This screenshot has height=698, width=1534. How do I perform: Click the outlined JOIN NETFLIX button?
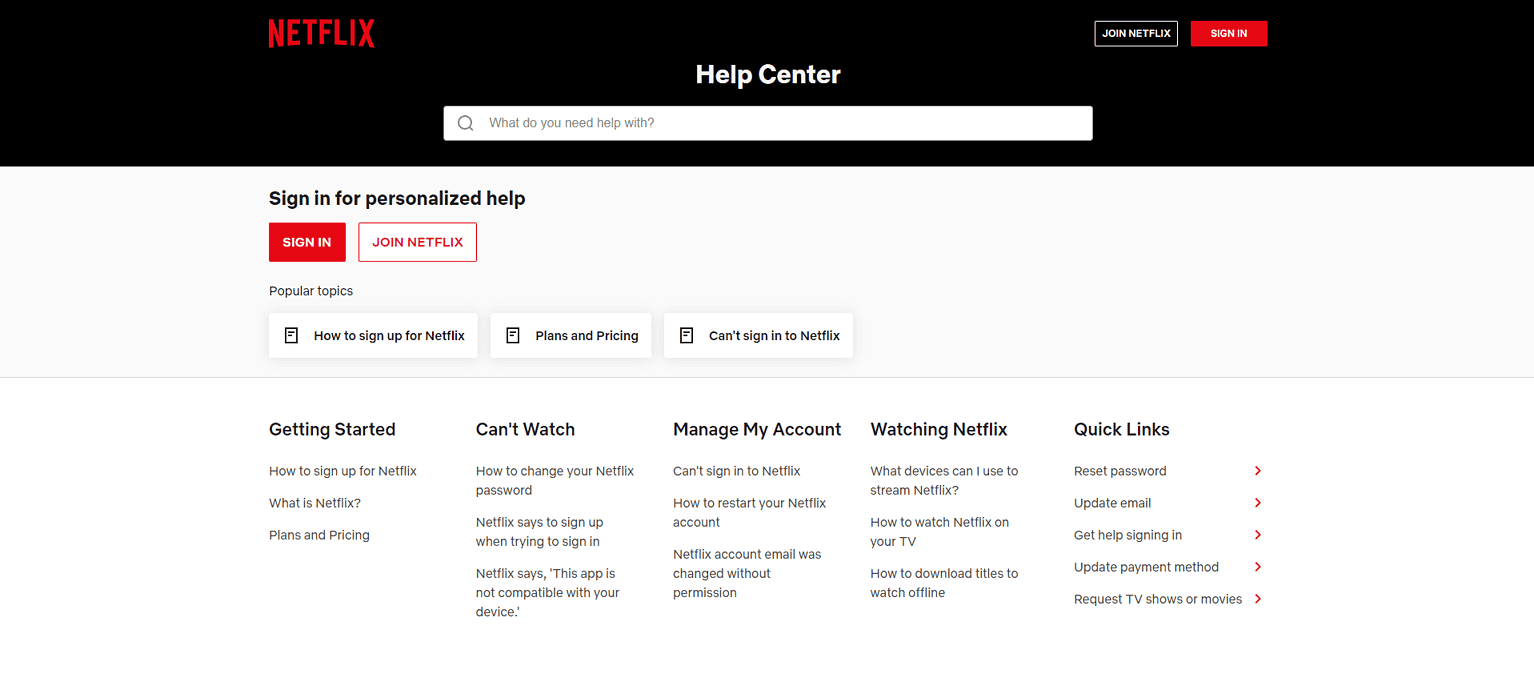tap(417, 242)
